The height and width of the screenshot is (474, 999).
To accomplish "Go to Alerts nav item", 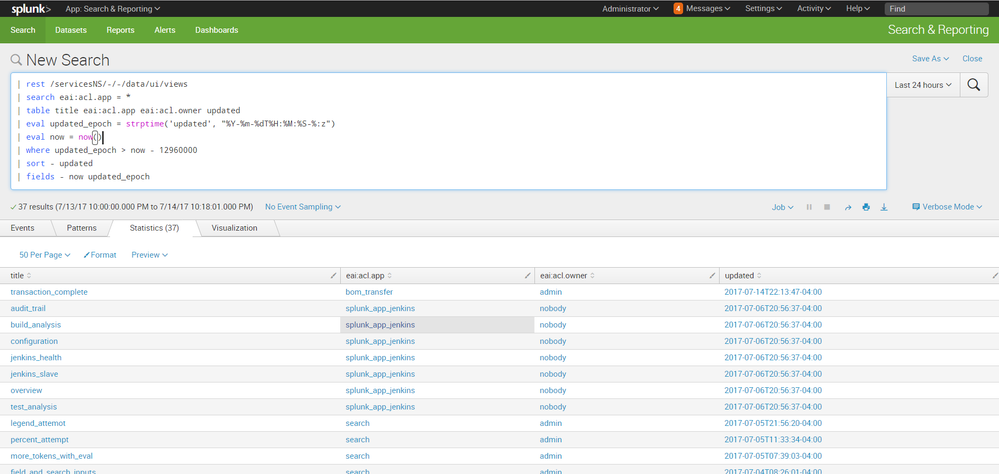I will (x=165, y=30).
